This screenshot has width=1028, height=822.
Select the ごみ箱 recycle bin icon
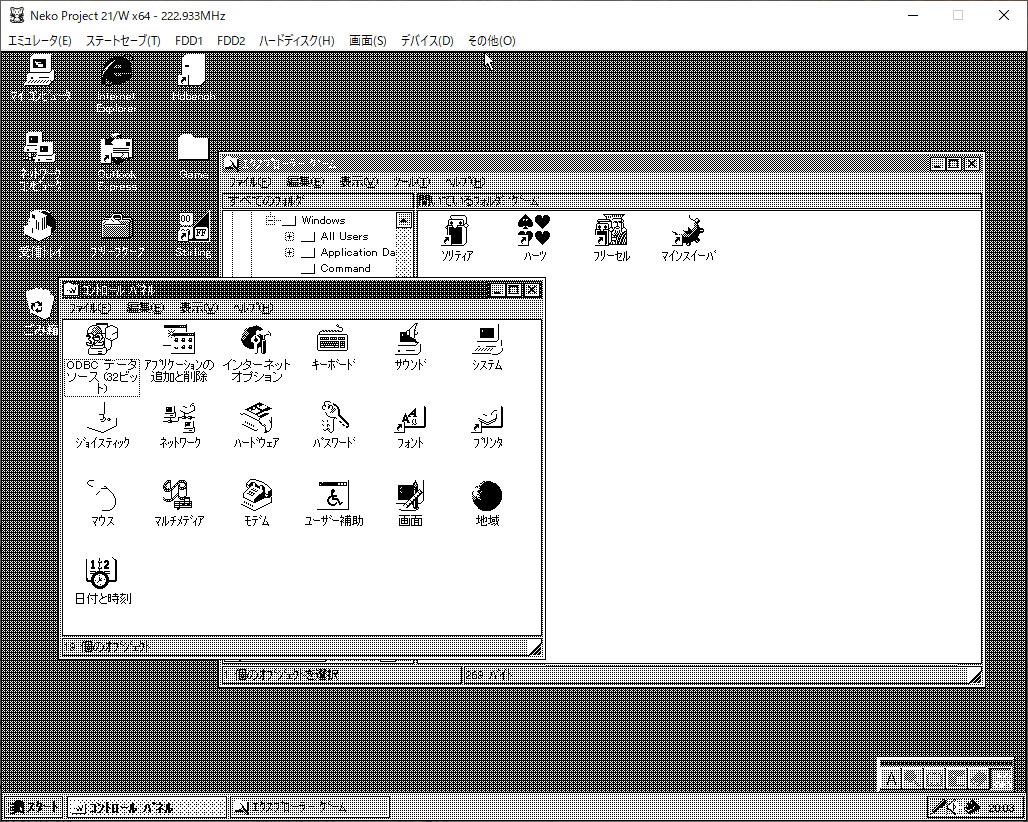tap(41, 313)
